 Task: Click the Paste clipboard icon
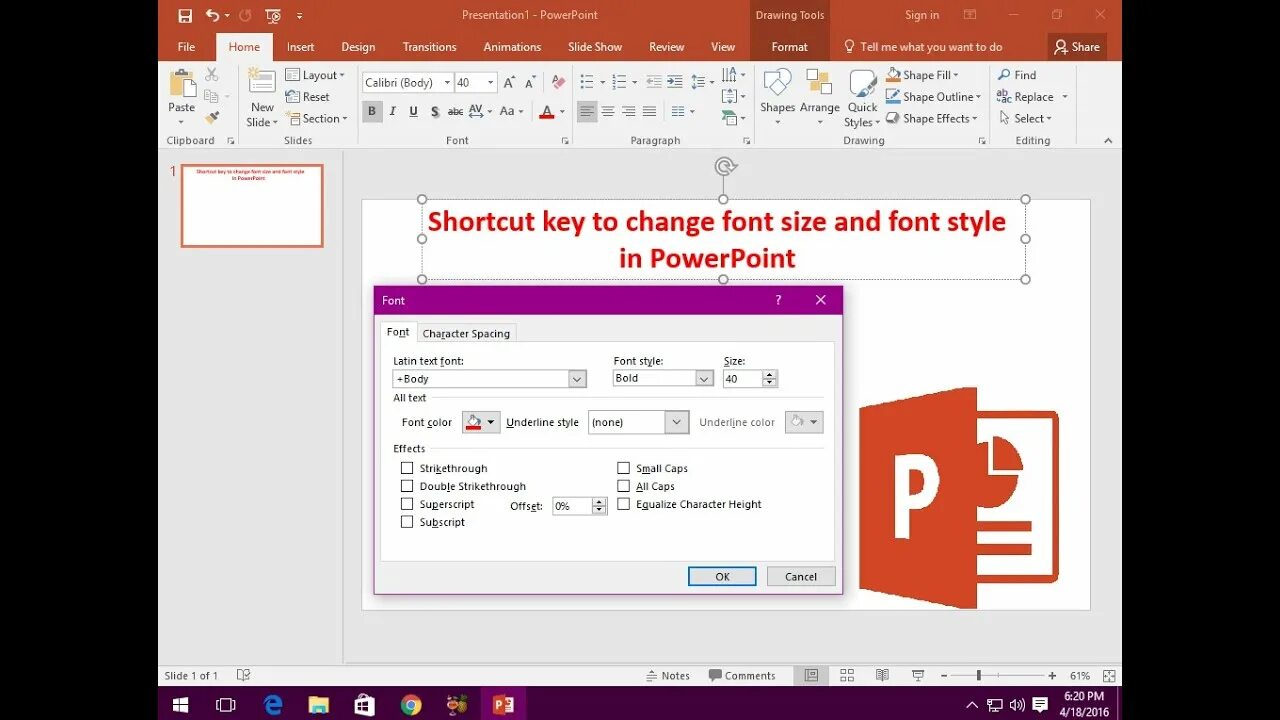pos(182,85)
